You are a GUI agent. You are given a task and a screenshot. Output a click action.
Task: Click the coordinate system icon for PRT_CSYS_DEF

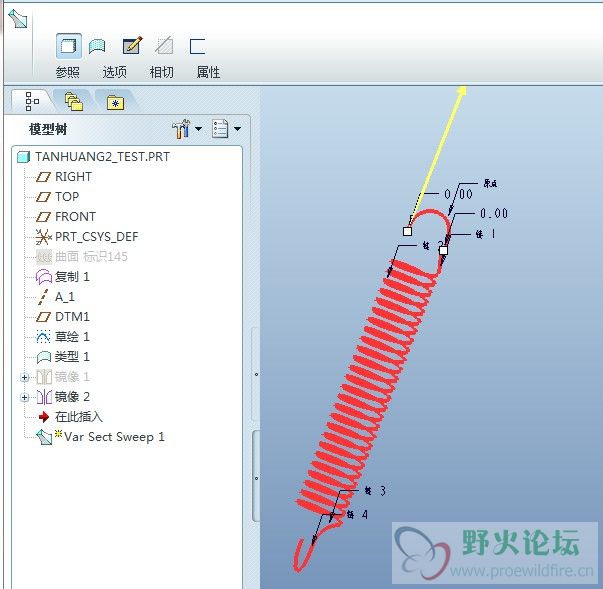click(43, 237)
